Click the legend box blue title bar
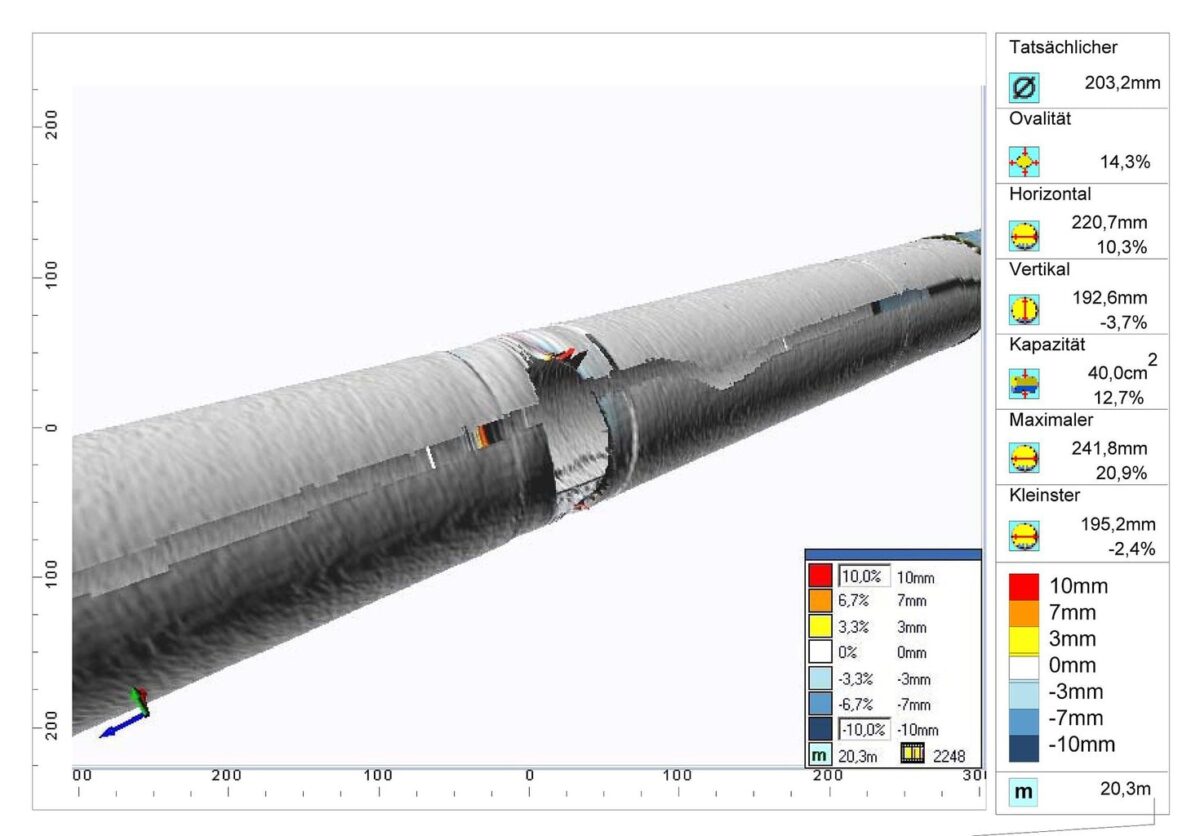Screen dimensions: 1200x836 point(895,552)
